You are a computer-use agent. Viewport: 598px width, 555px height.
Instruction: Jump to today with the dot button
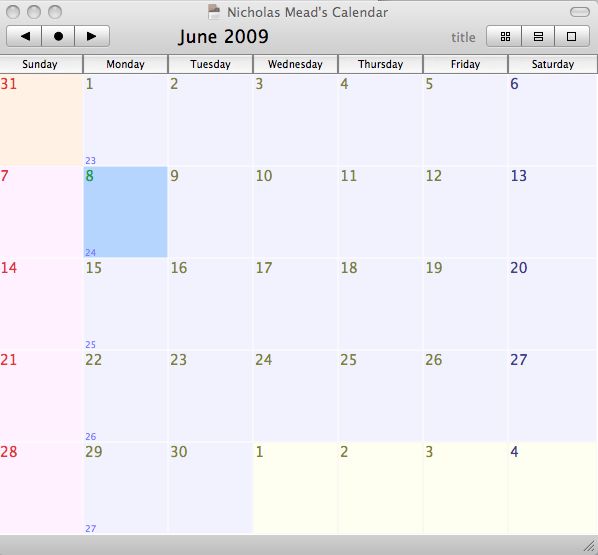coord(58,36)
